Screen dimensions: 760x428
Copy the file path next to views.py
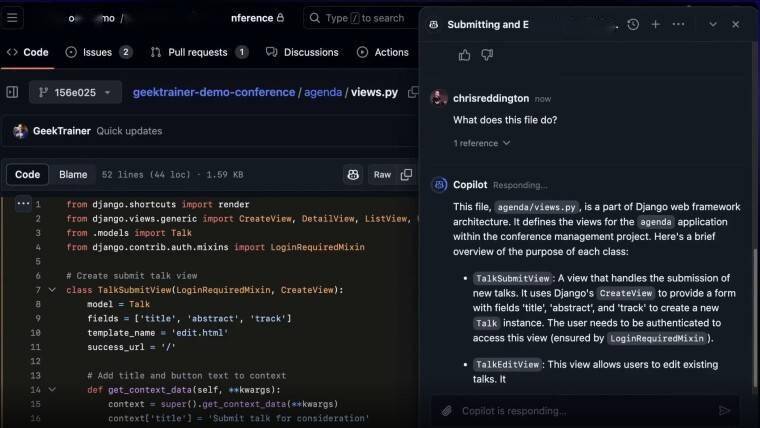[413, 92]
